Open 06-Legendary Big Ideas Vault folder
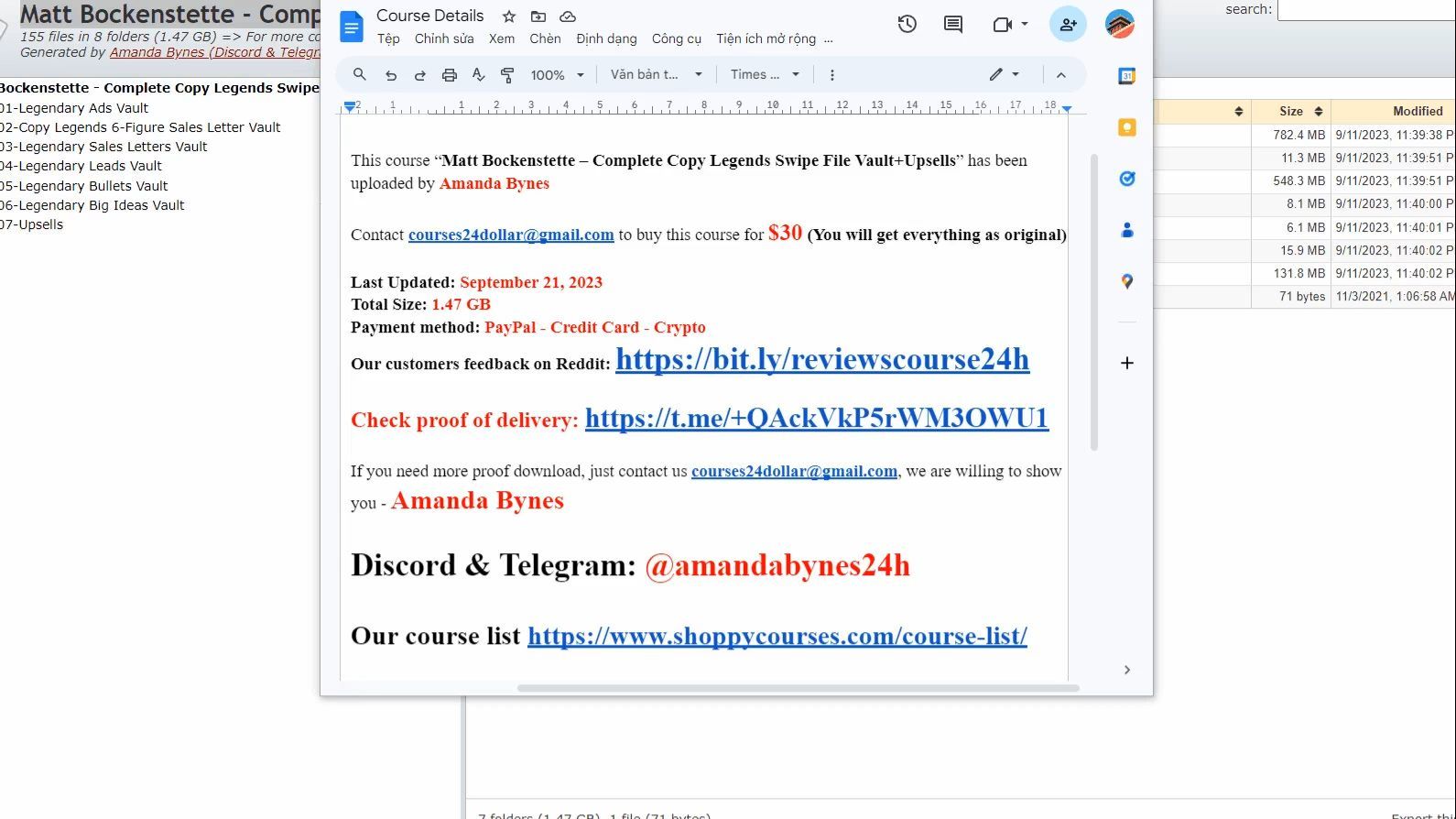The height and width of the screenshot is (819, 1456). pyautogui.click(x=92, y=205)
